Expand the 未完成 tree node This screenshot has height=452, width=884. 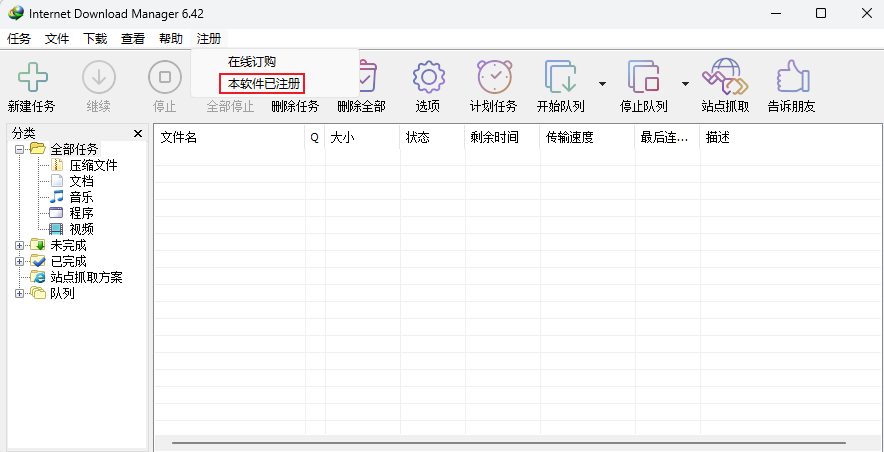tap(20, 246)
